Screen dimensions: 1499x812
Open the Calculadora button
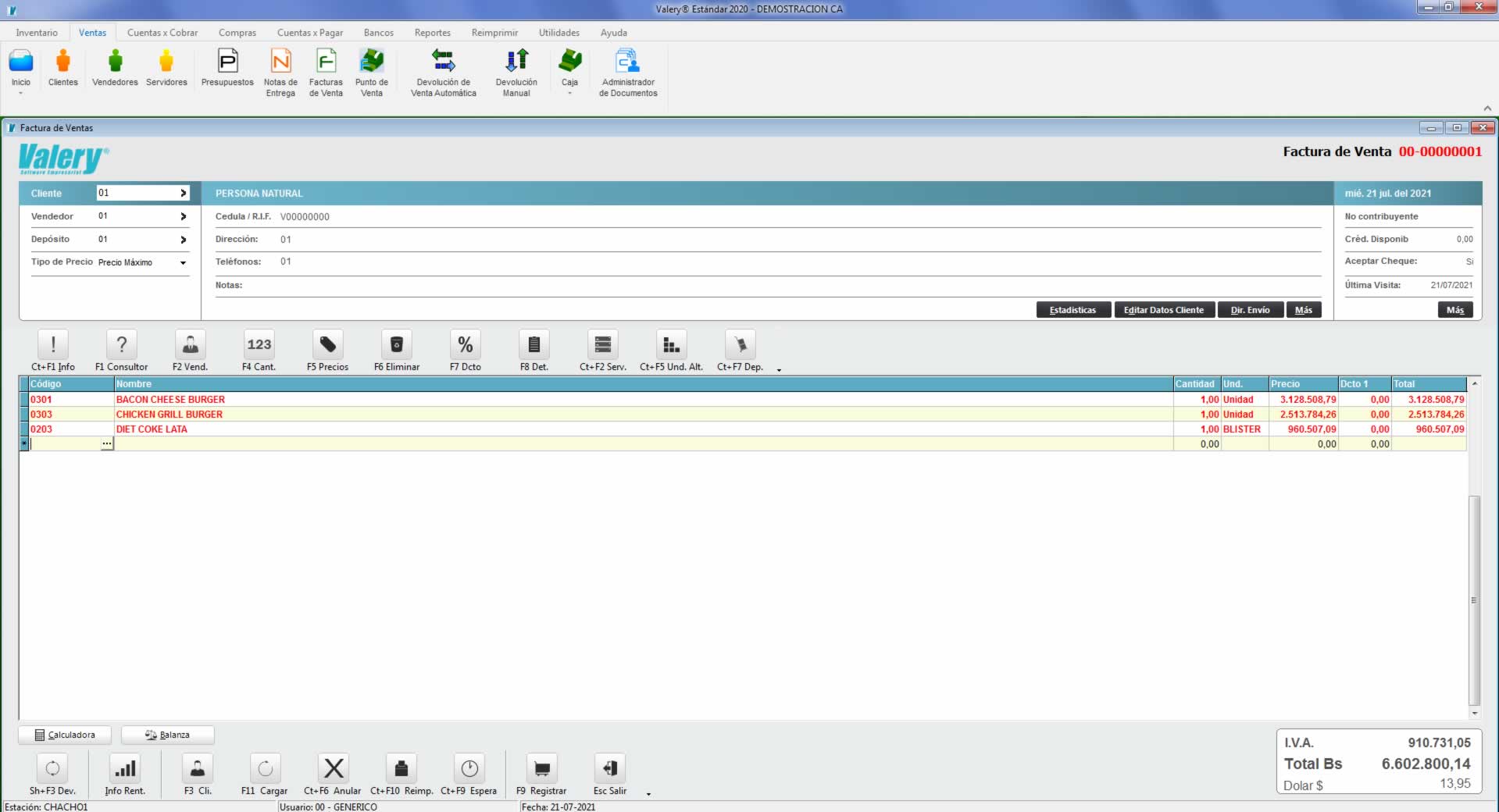pos(65,735)
